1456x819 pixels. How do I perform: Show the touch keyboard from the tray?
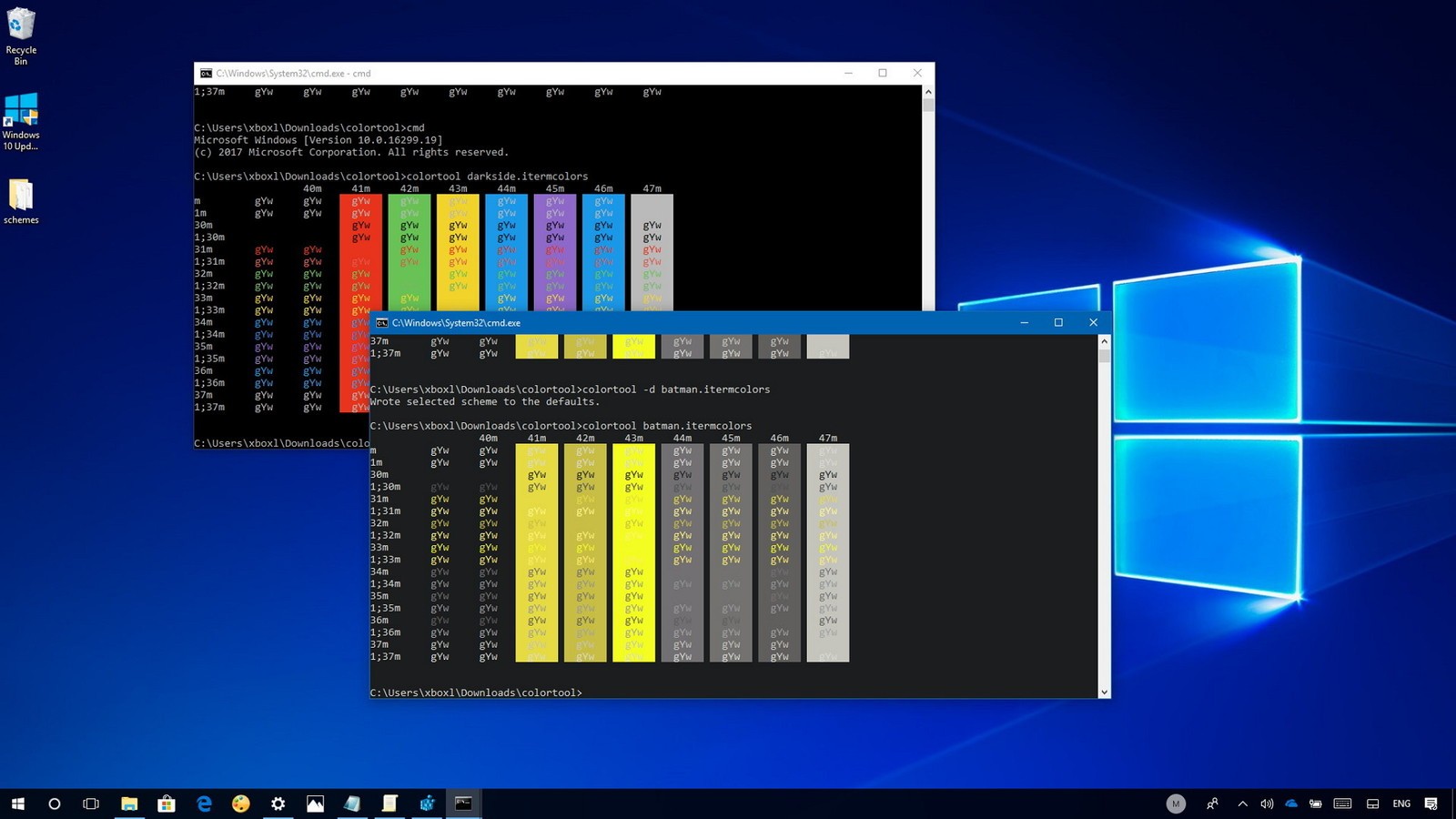tap(1342, 804)
